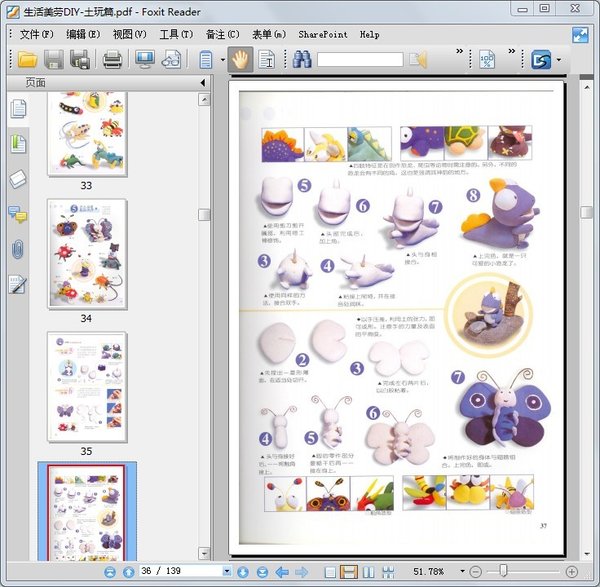The width and height of the screenshot is (600, 587).
Task: Click the zoom slider handle
Action: tap(502, 572)
